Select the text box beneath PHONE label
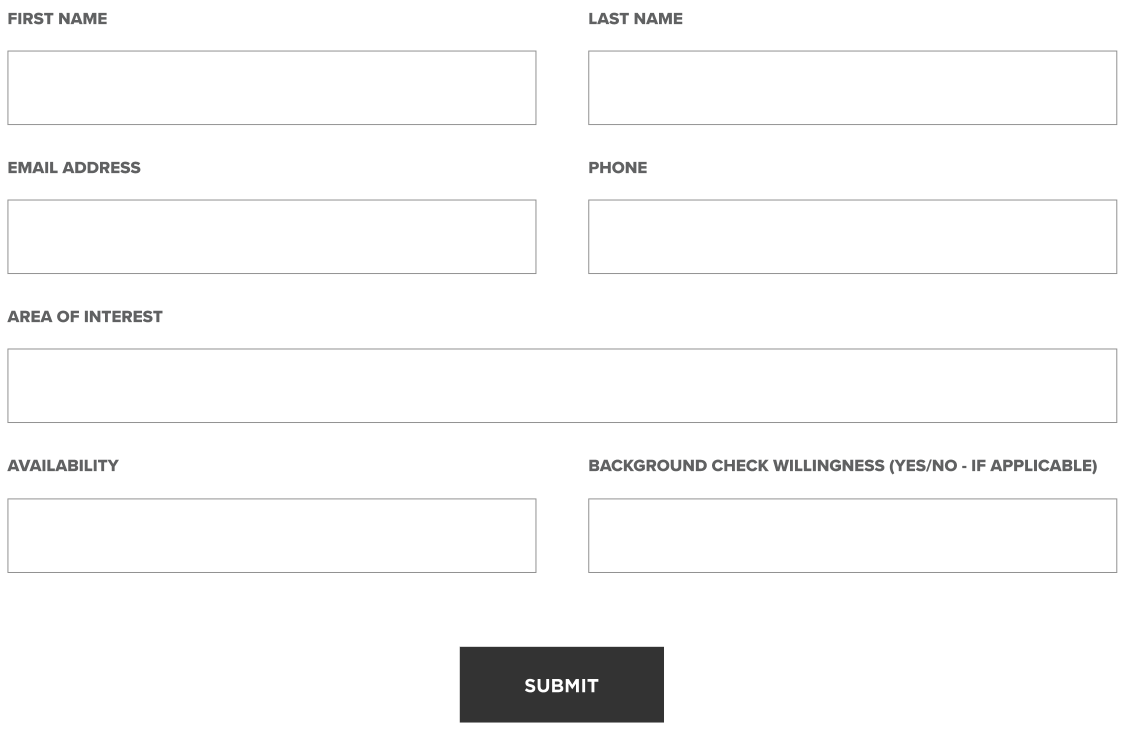 tap(852, 237)
